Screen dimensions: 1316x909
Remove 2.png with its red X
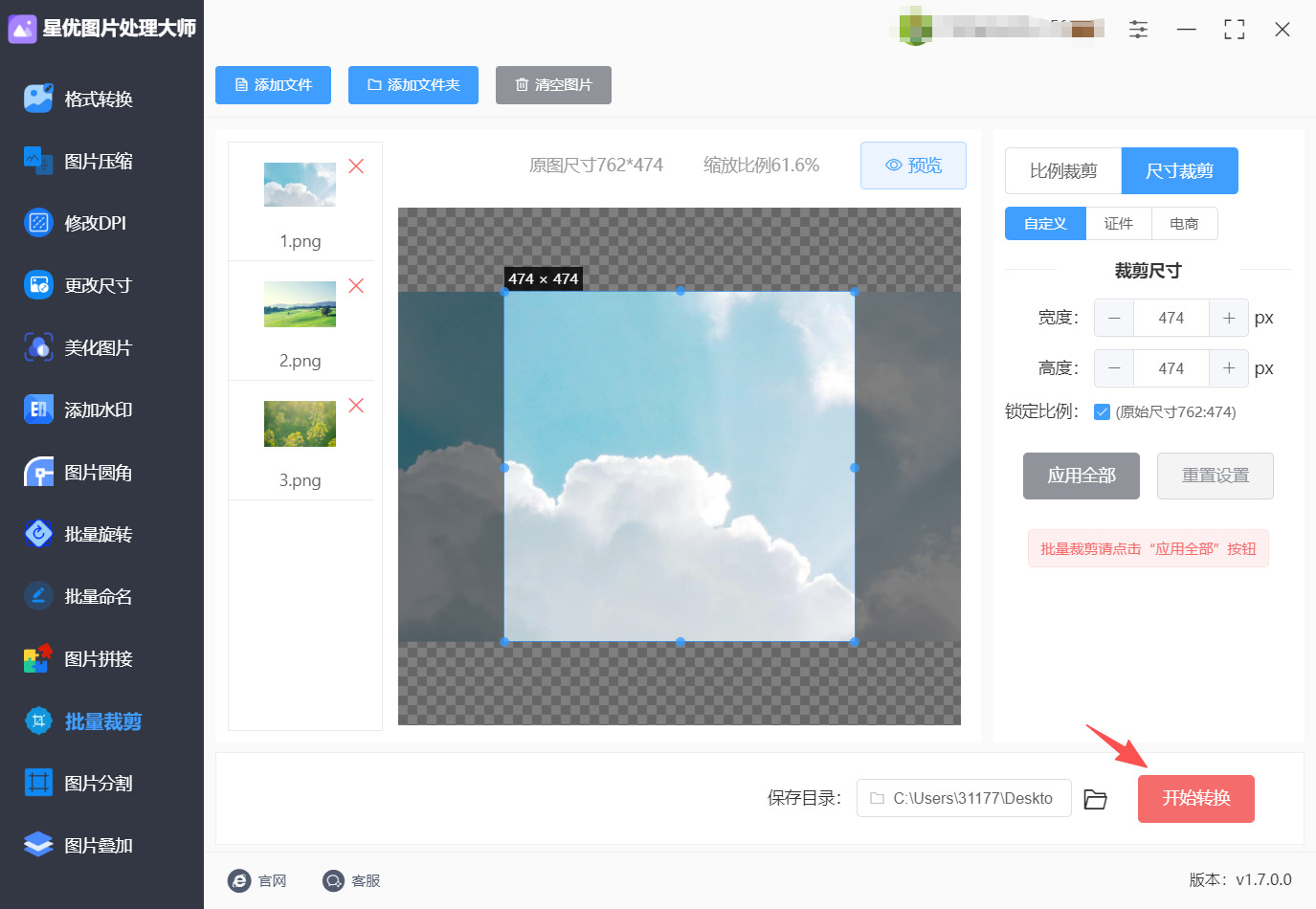pos(356,286)
